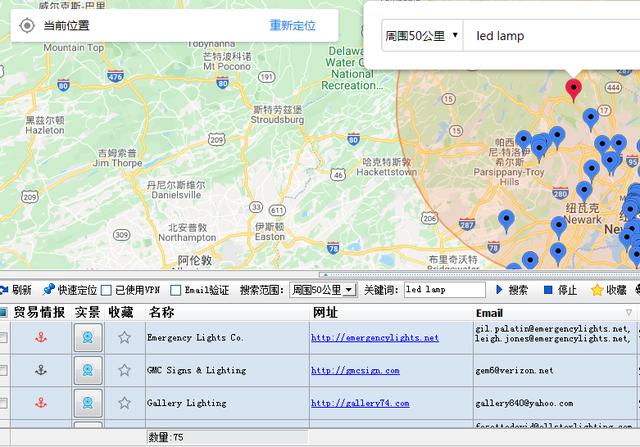Click red anchor icon for Gallery Lighting
Screen dimensions: 640x447
point(41,403)
